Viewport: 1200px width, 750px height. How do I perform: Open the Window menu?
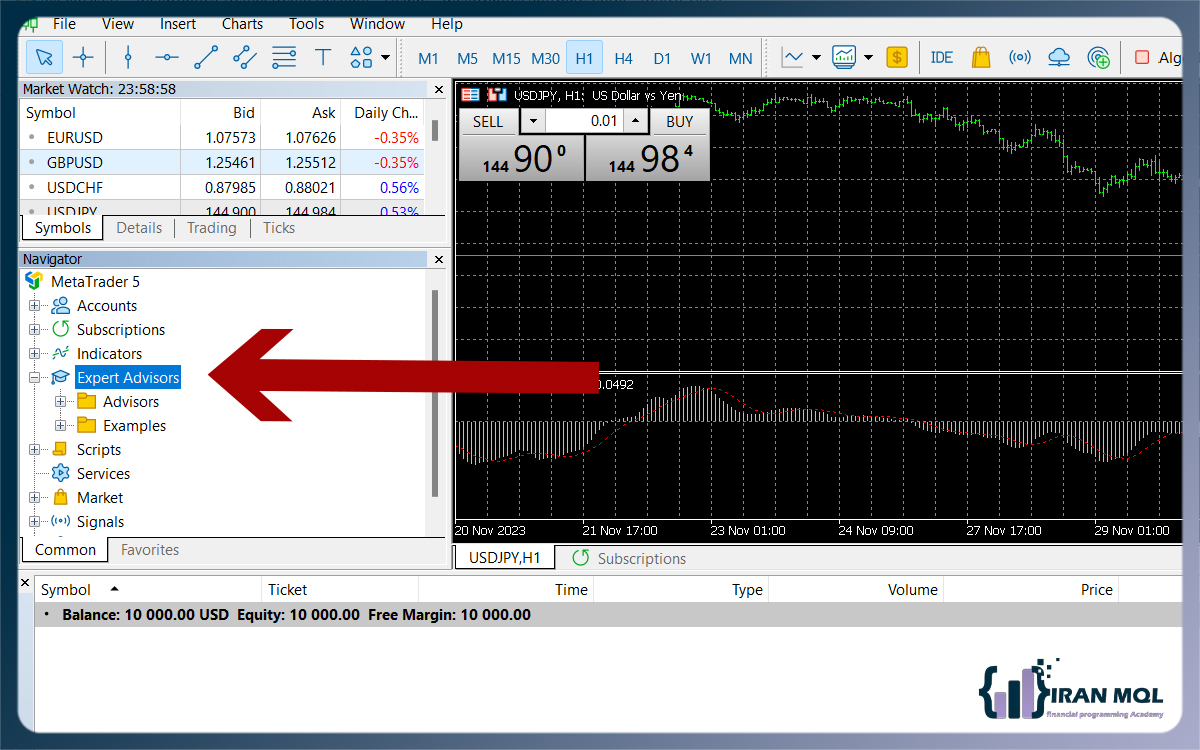[378, 23]
